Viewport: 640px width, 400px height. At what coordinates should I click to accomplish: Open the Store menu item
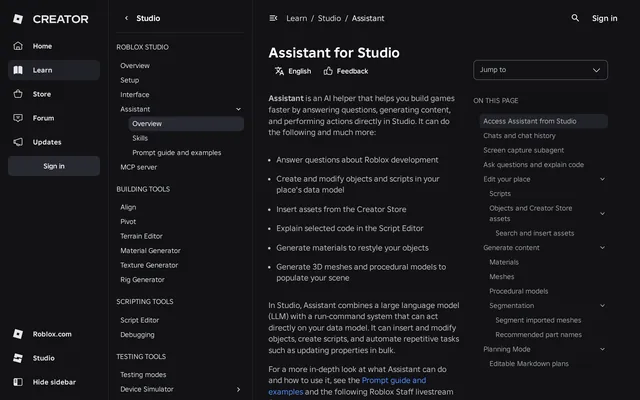point(54,94)
